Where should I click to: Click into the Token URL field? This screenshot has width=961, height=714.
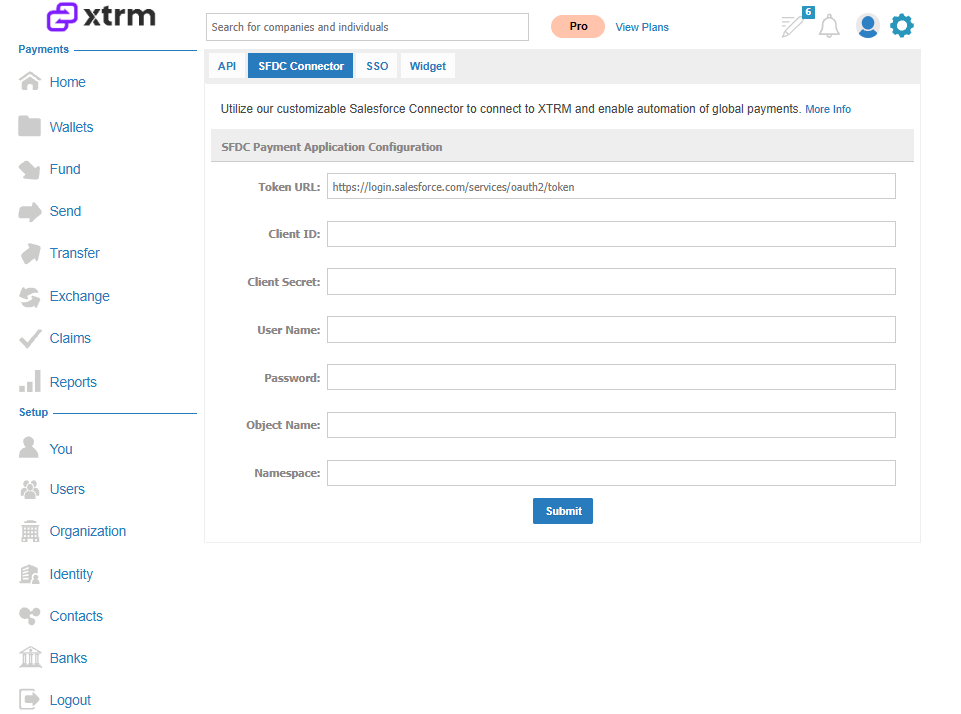pyautogui.click(x=611, y=186)
